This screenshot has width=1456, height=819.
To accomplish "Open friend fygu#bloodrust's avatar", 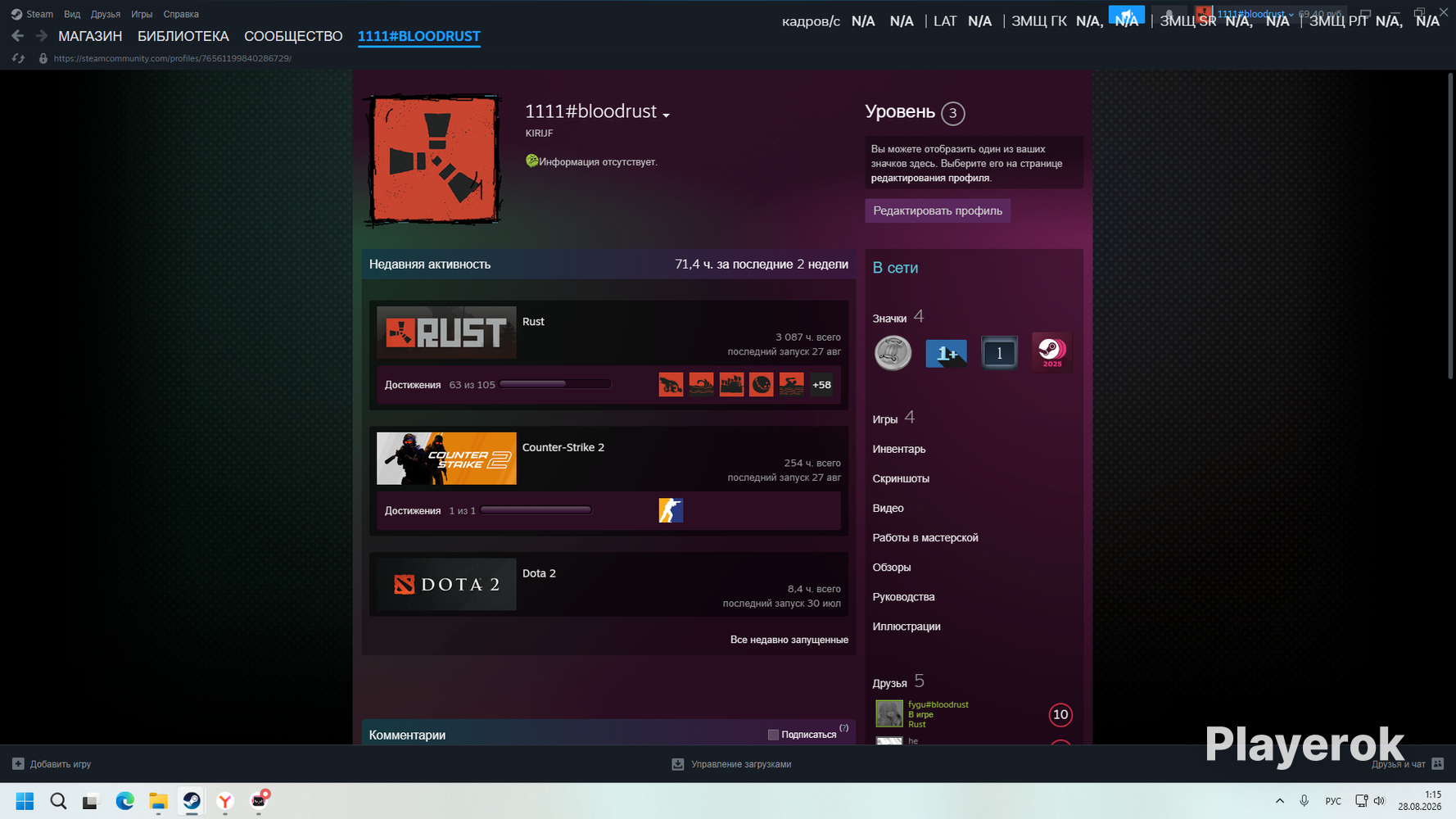I will 889,714.
